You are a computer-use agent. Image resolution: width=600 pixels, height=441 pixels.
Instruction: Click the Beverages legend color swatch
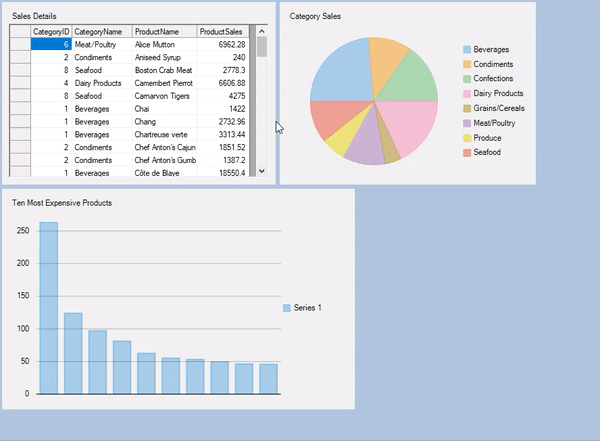(x=467, y=49)
